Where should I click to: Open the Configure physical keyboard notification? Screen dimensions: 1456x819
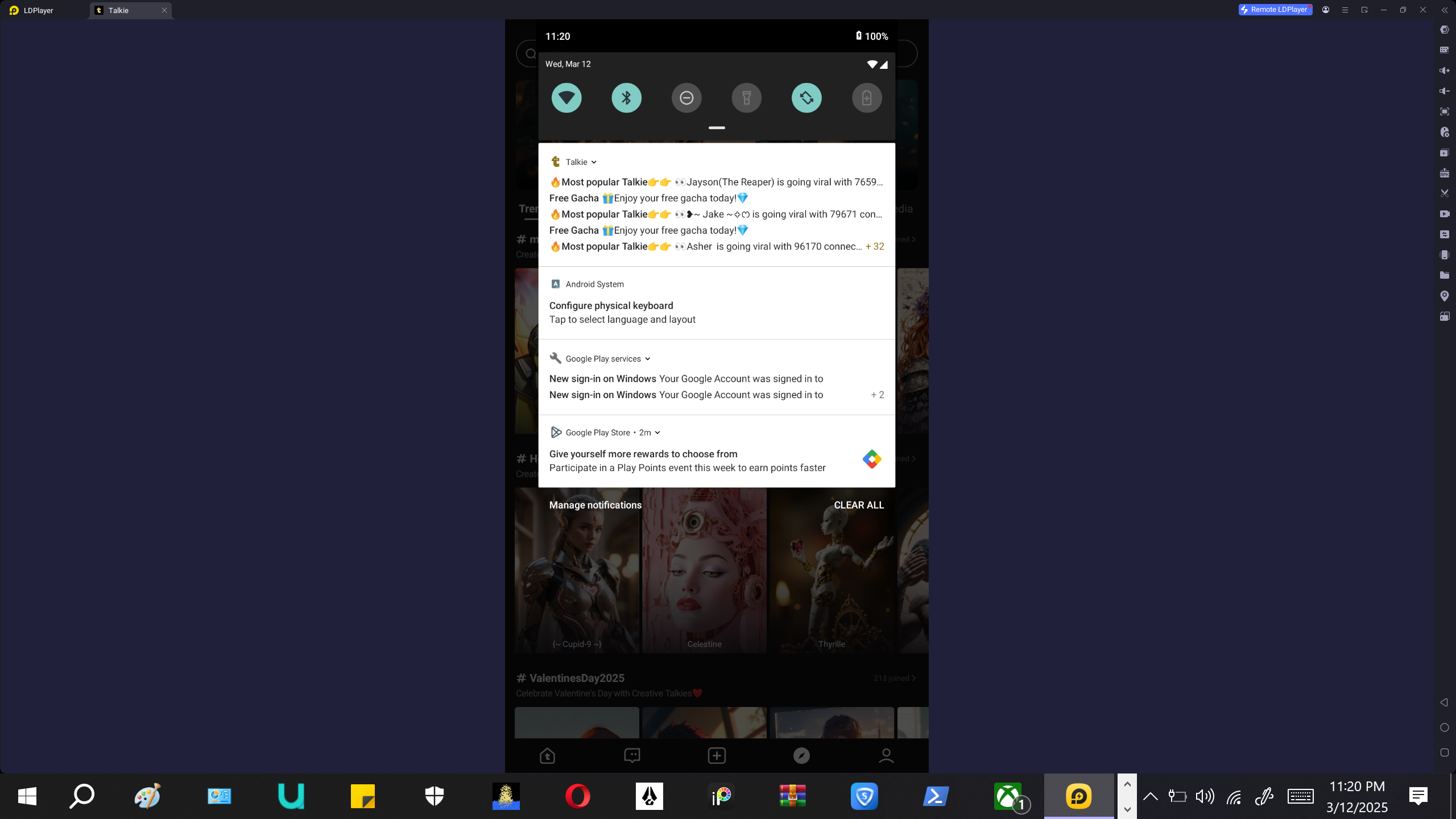[717, 303]
